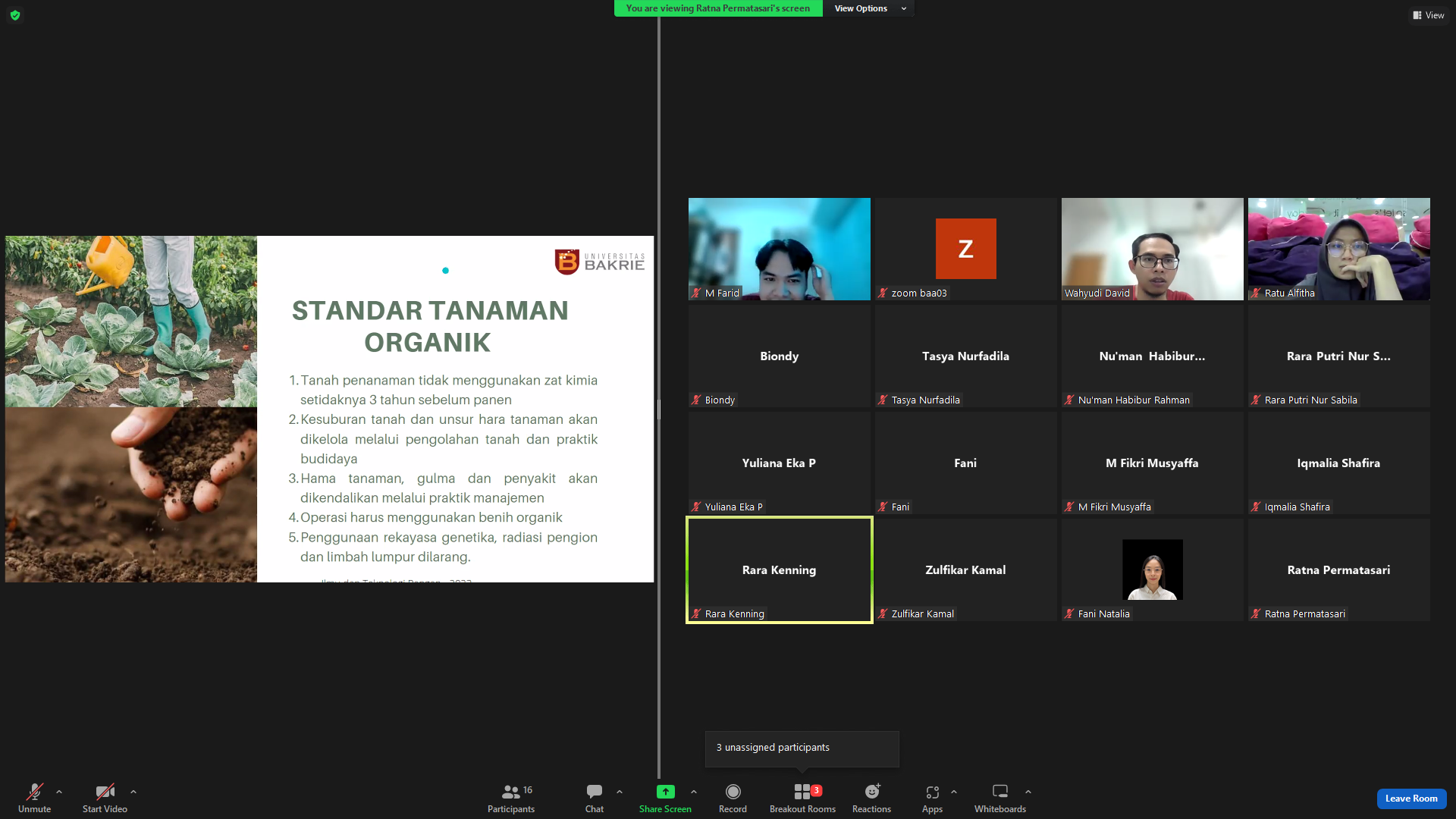Image resolution: width=1456 pixels, height=819 pixels.
Task: Click the muted mic icon on Rara Kenning
Action: (696, 613)
